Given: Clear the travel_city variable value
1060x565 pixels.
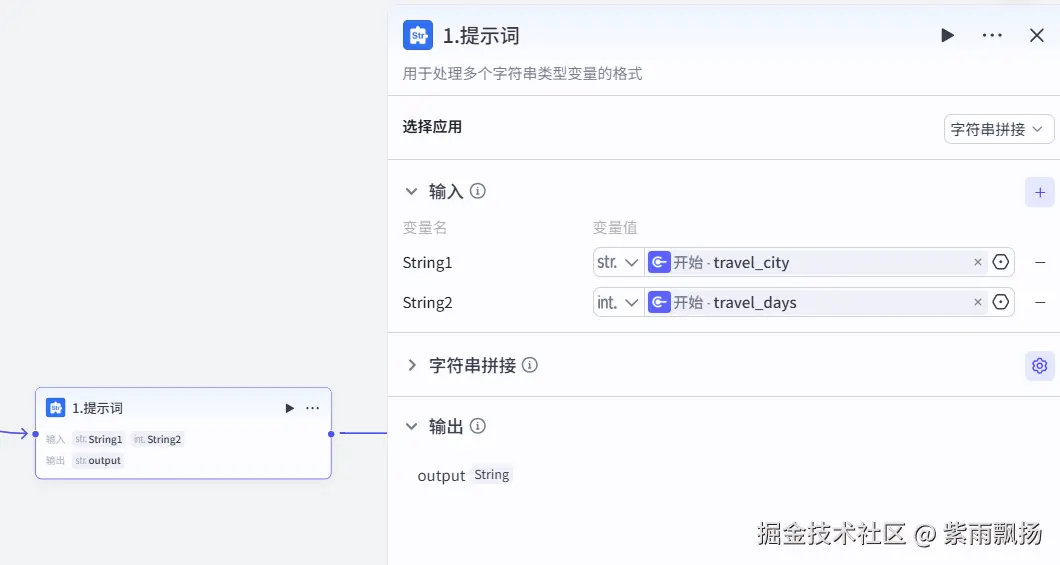Looking at the screenshot, I should [978, 262].
